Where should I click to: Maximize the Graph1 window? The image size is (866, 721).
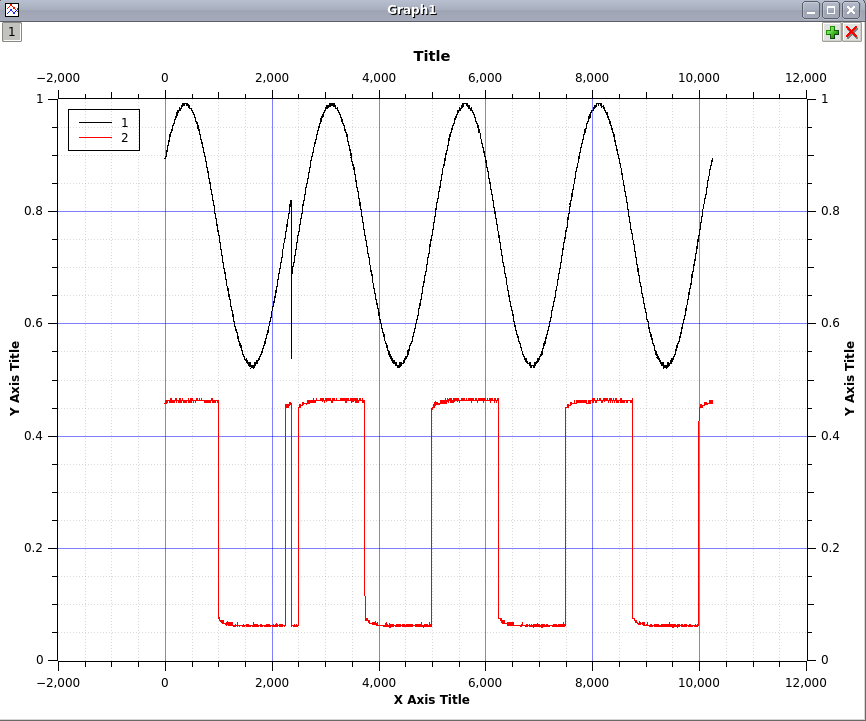(x=831, y=10)
